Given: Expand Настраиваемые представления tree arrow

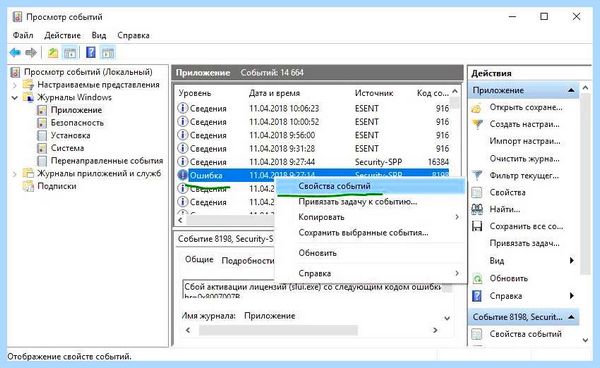Looking at the screenshot, I should tap(15, 85).
